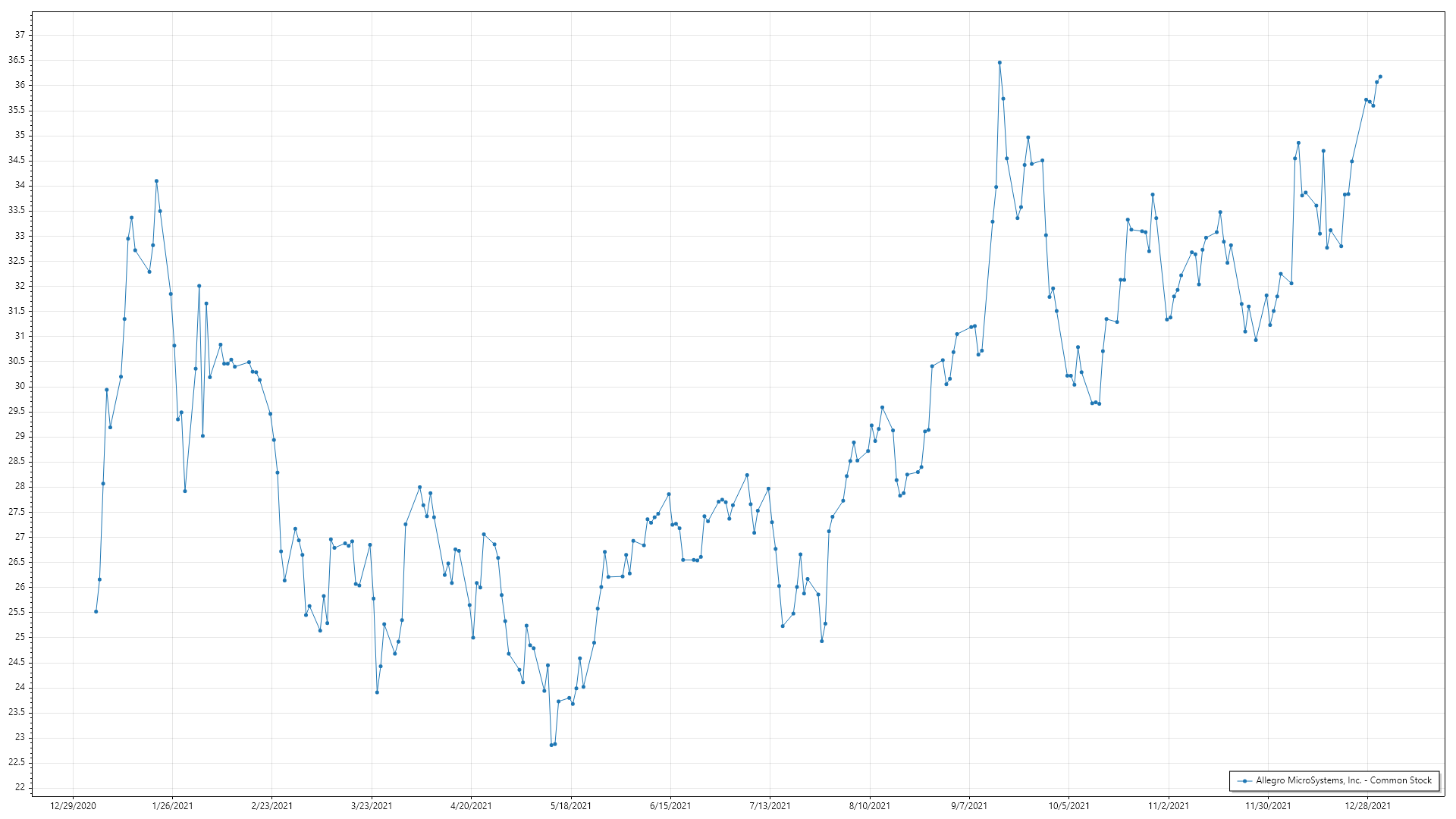Click the 37 y-axis value label
Screen dimensions: 1456x819
click(20, 35)
